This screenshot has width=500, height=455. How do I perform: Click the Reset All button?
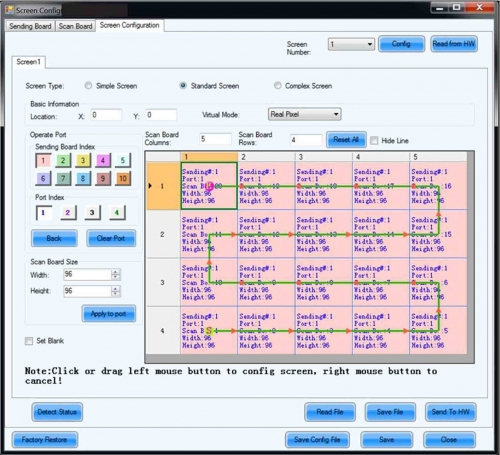[346, 140]
